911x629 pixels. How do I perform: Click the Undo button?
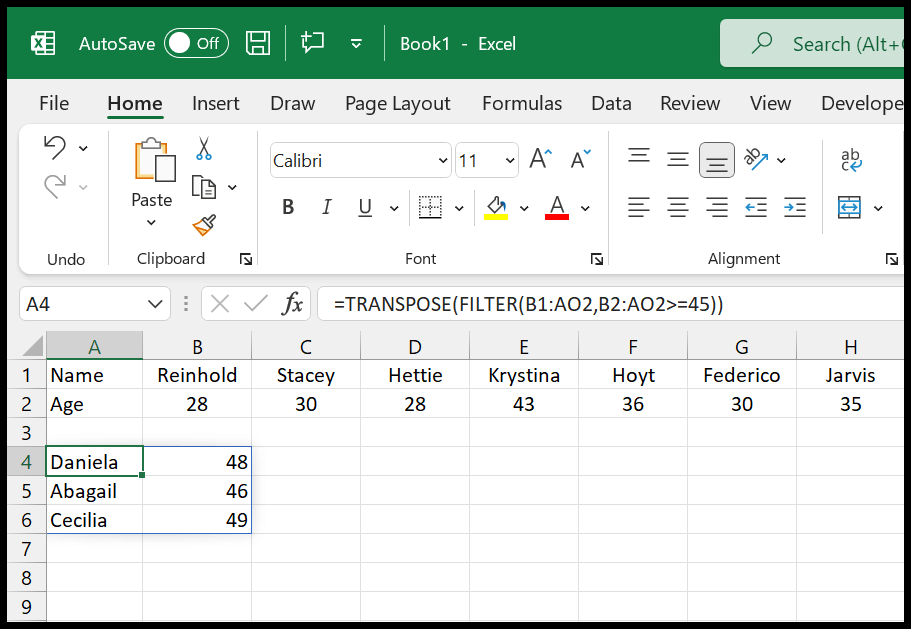(56, 146)
